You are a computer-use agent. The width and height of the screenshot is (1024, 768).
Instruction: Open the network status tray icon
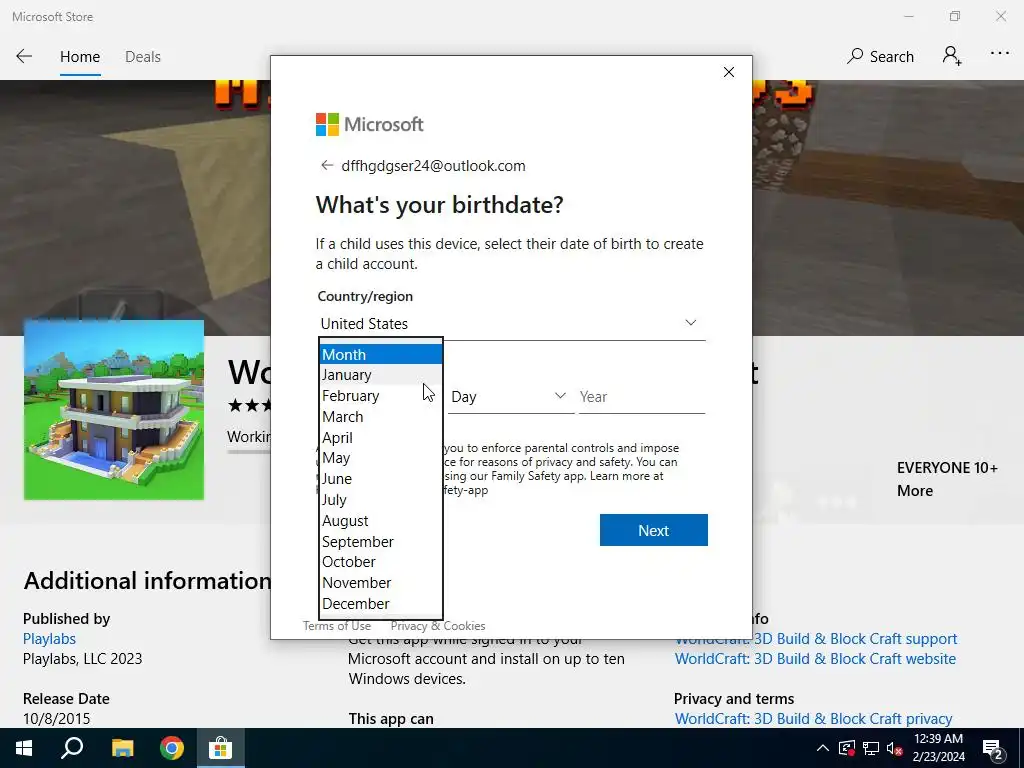point(871,748)
